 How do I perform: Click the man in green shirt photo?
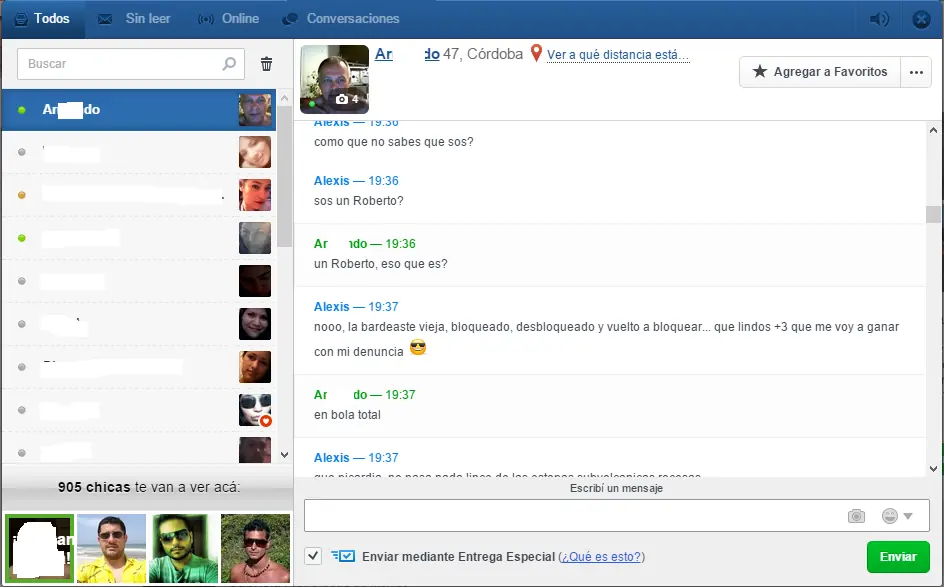pos(184,548)
